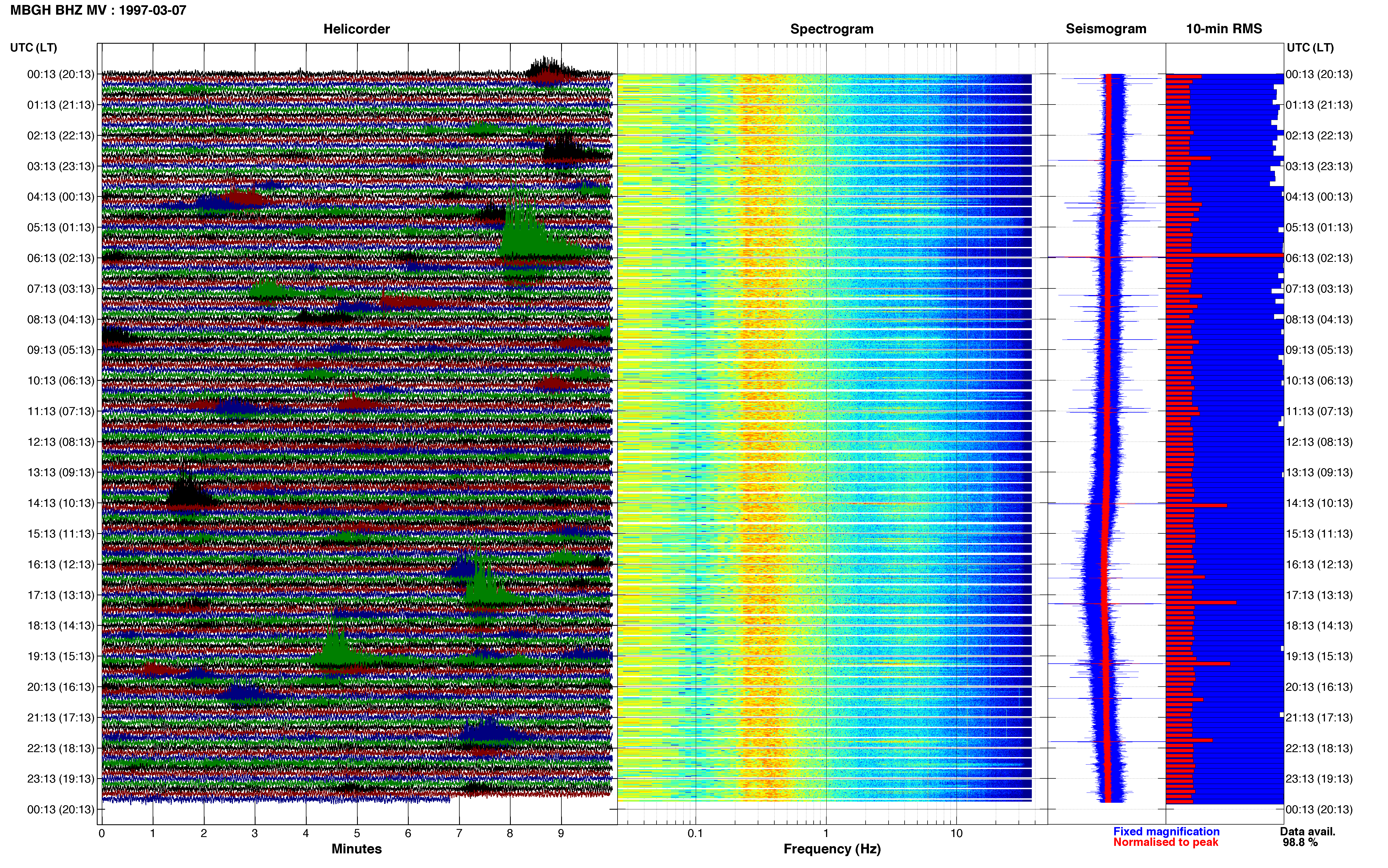
Task: Select the 'Helicorder' panel title
Action: click(x=356, y=29)
